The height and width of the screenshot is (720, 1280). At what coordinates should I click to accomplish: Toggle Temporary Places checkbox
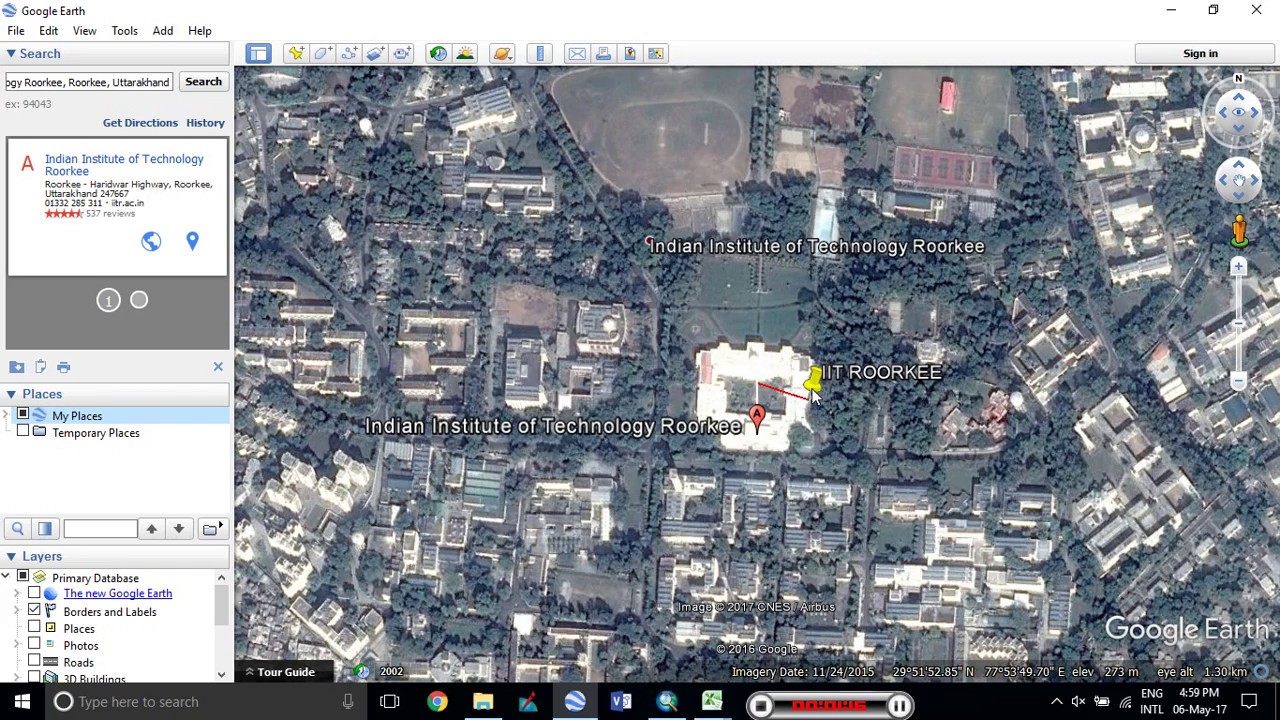[x=23, y=432]
